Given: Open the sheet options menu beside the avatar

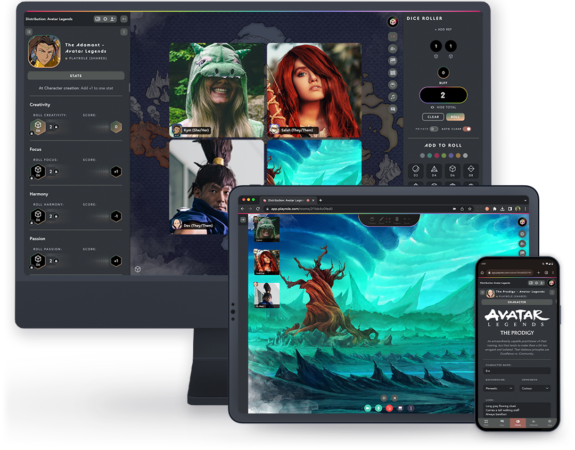Looking at the screenshot, I should 124,32.
